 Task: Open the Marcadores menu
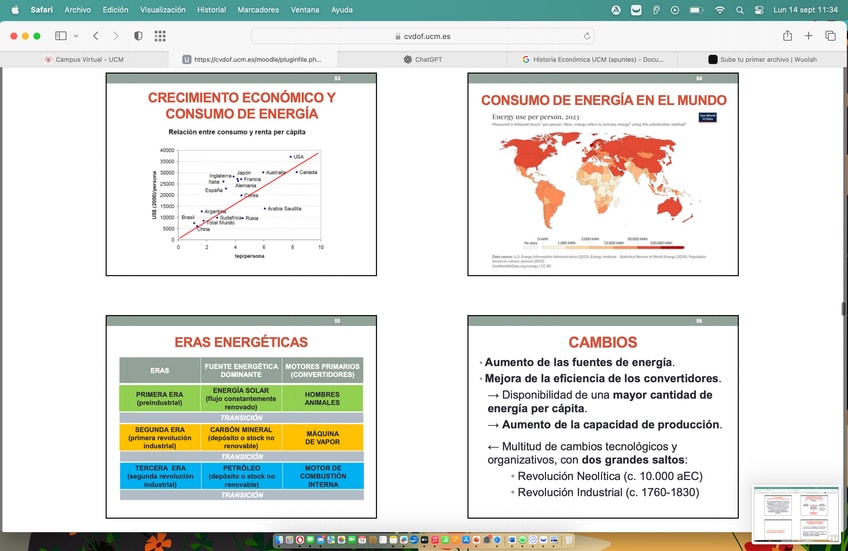tap(258, 10)
